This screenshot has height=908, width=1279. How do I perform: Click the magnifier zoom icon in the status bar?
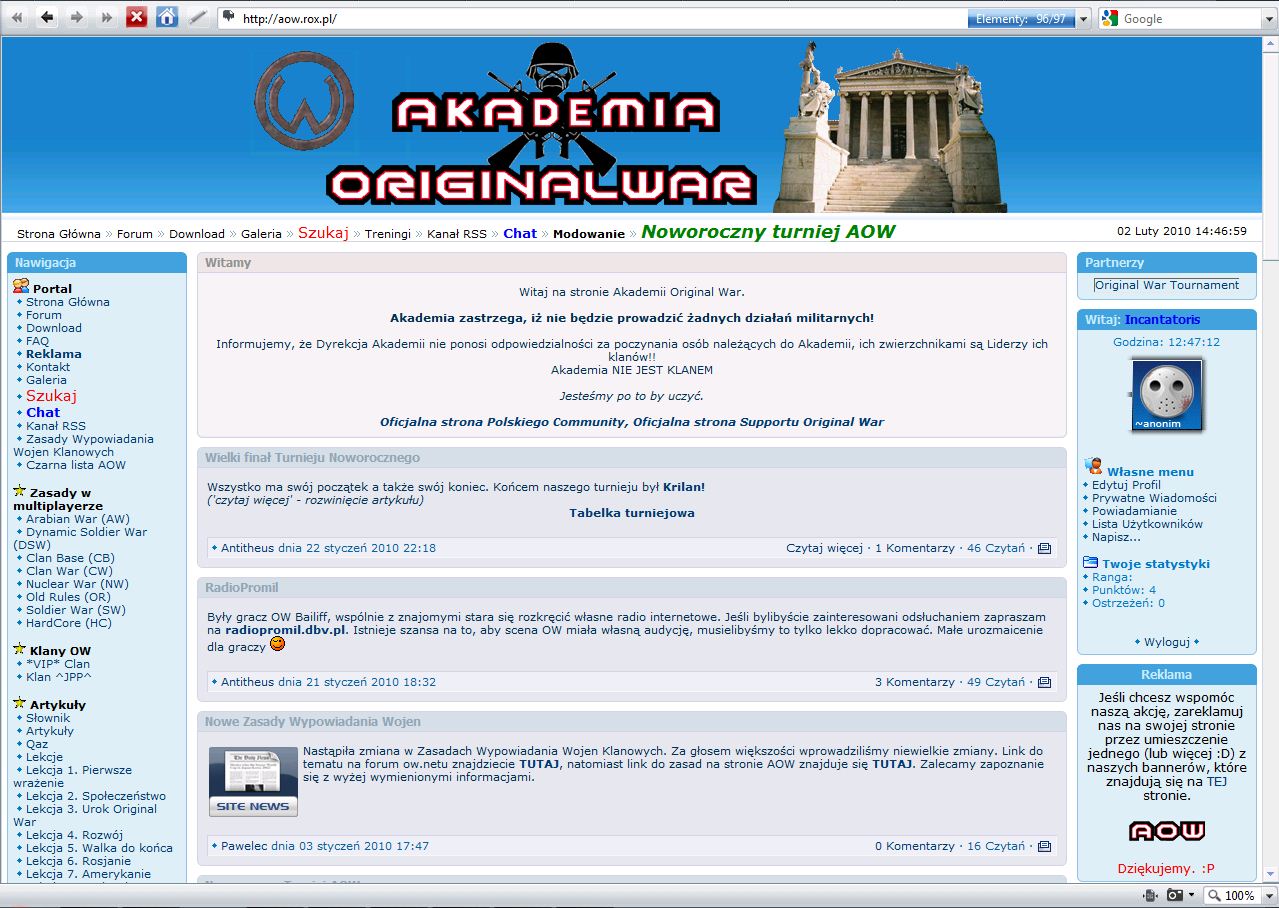click(1213, 895)
